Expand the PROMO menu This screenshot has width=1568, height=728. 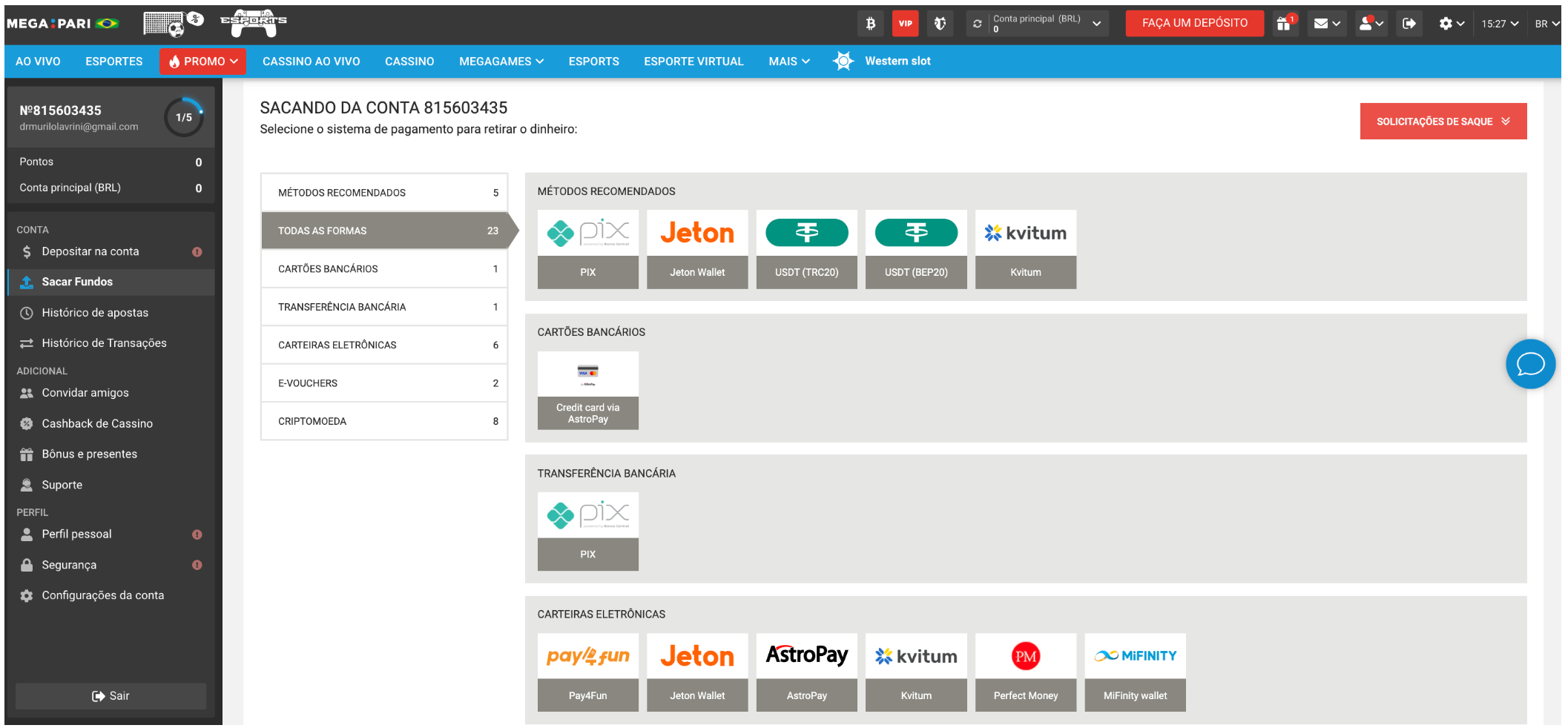203,62
